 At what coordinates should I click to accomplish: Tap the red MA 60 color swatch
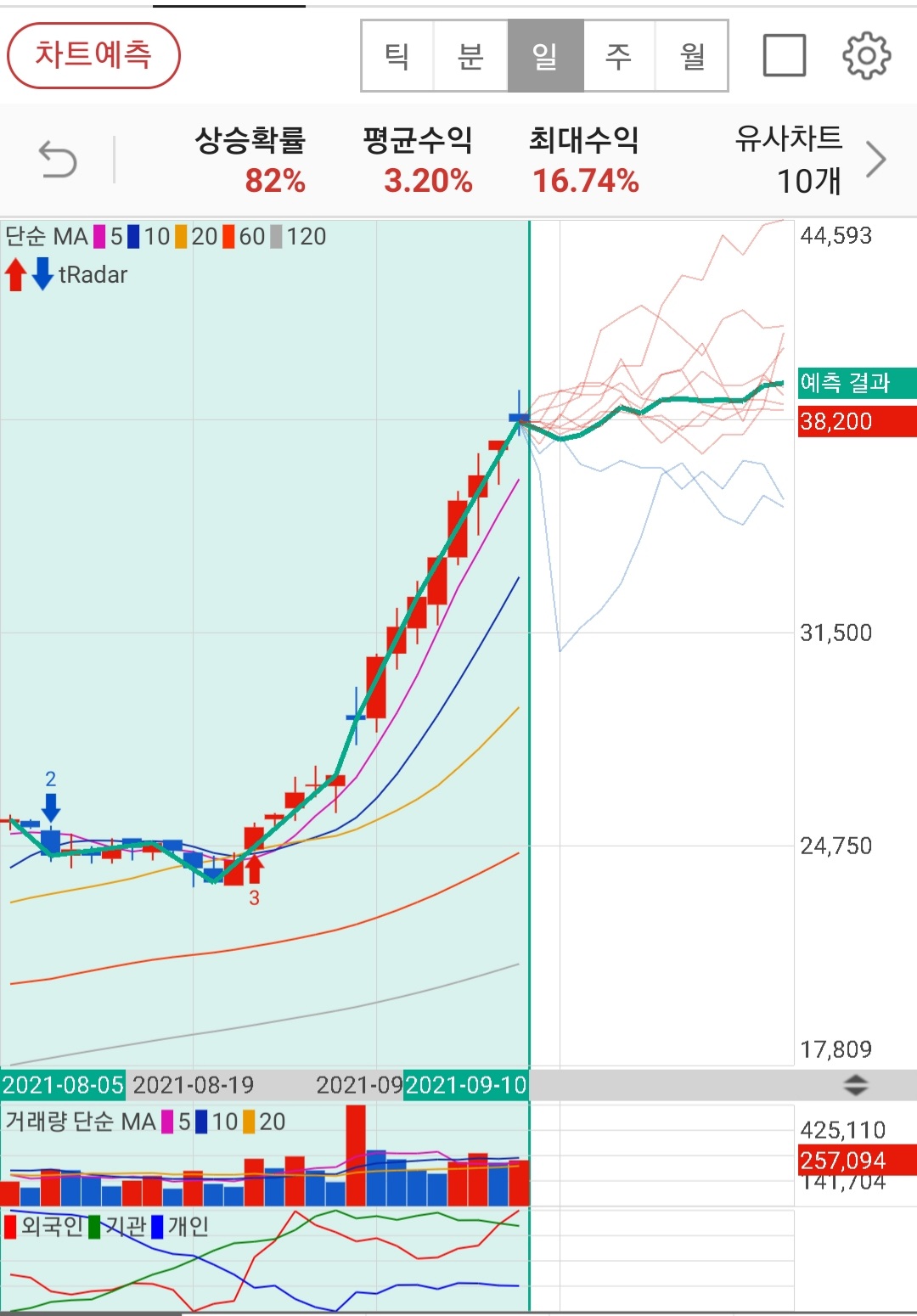coord(228,236)
